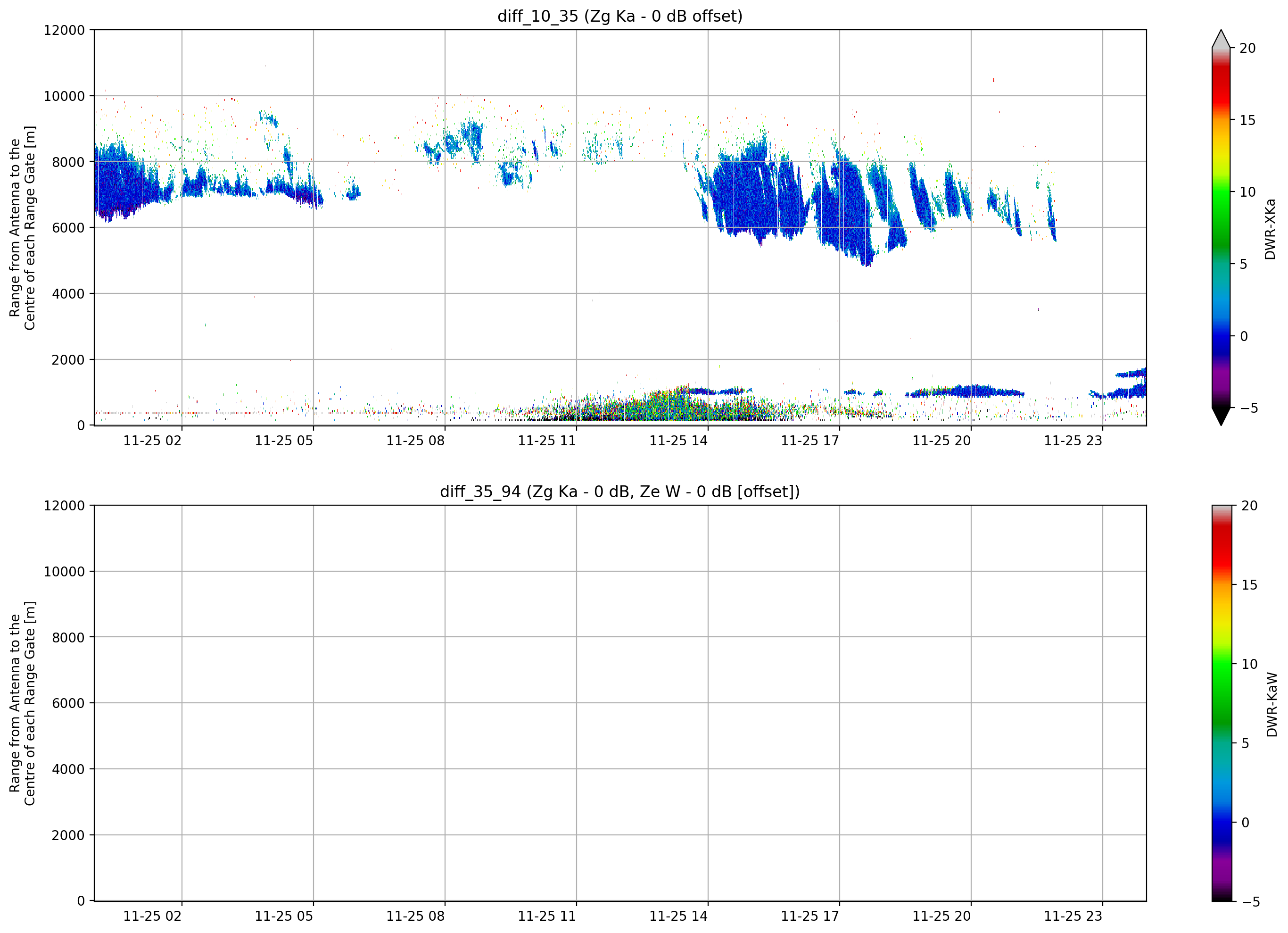1288x933 pixels.
Task: Click the '8000' y tick of the diff_35_94 plot
Action: (x=68, y=638)
